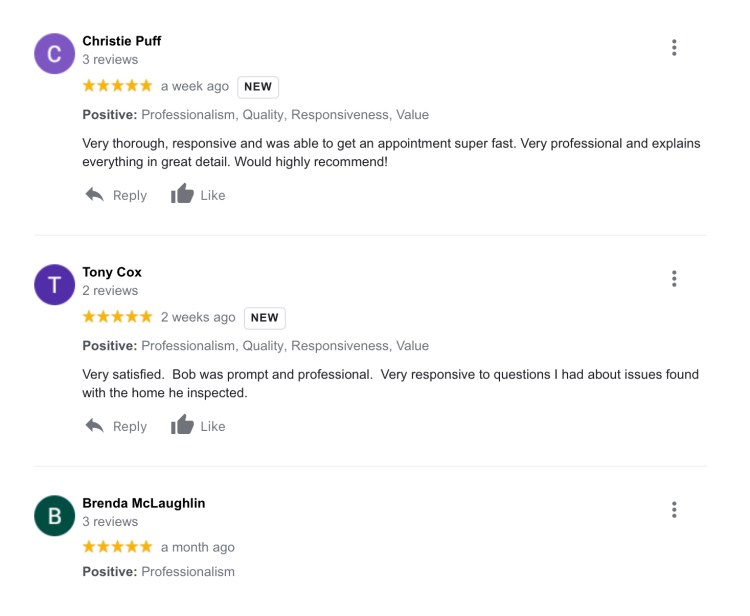The width and height of the screenshot is (750, 616).
Task: Click reply arrow icon on Tony Cox's review
Action: coord(95,426)
